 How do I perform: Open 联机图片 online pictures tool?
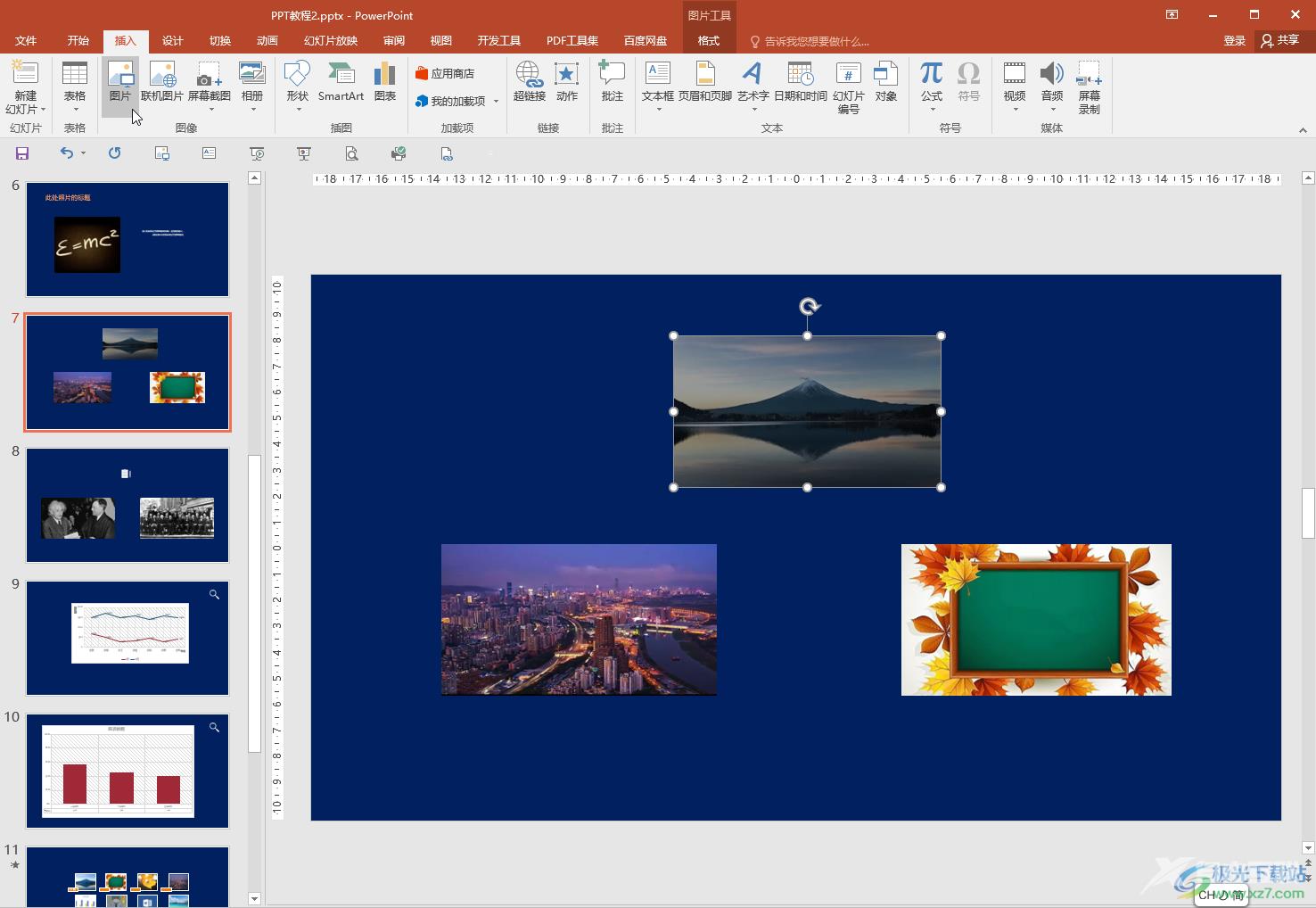tap(162, 82)
